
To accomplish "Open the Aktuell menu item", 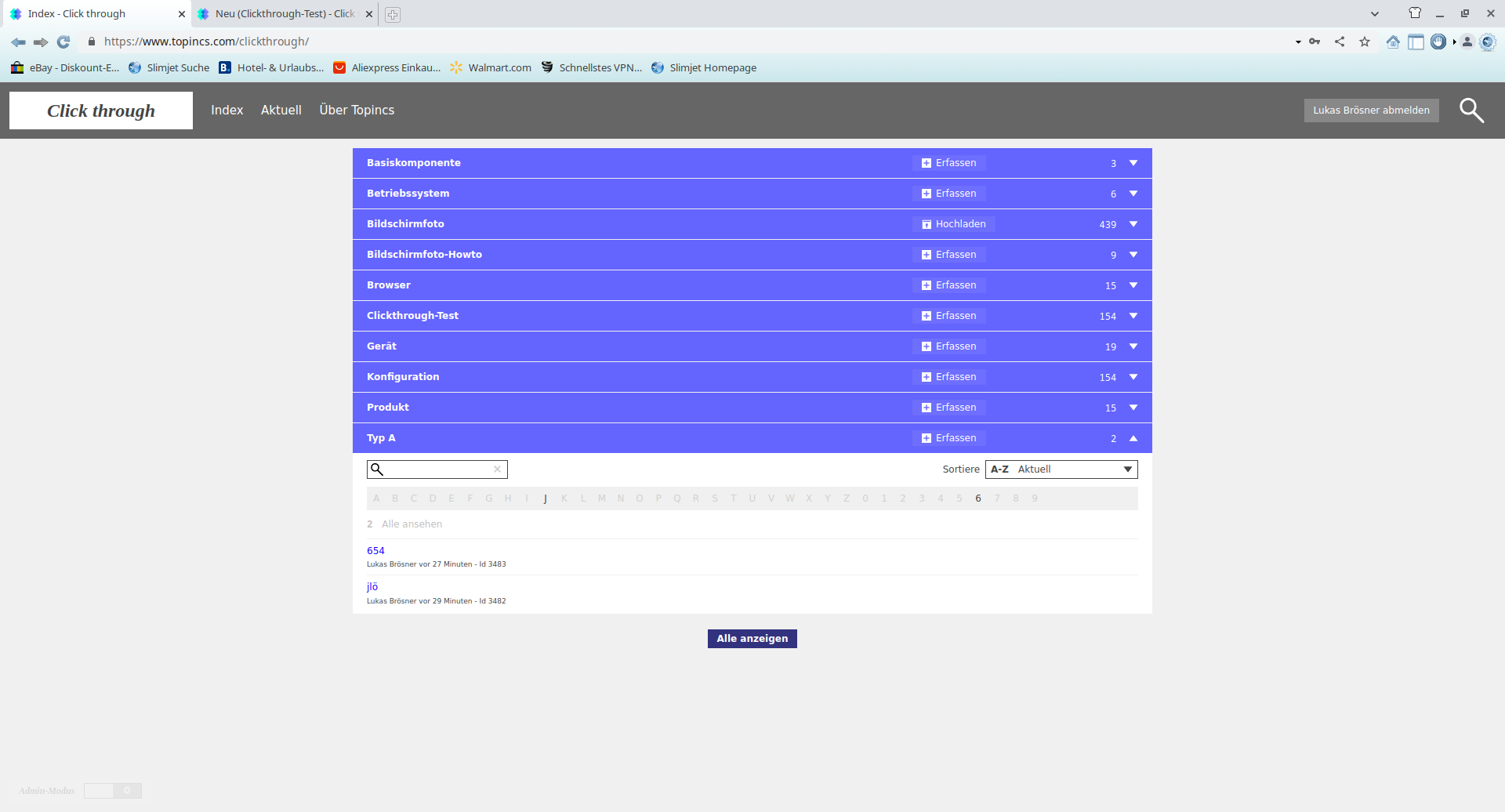I will coord(281,111).
